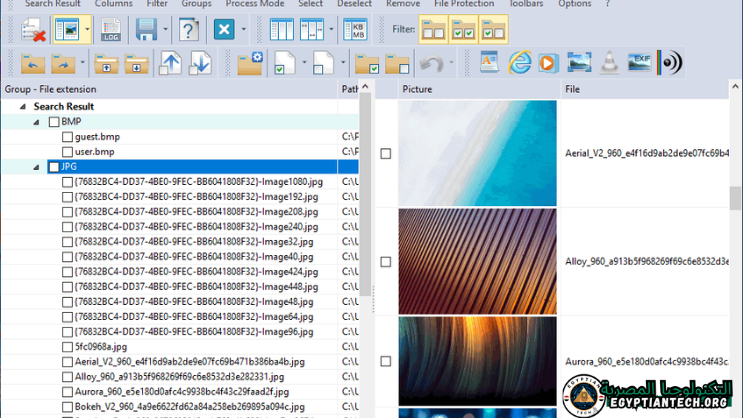The image size is (743, 418).
Task: Check the JPG group checkbox
Action: (54, 167)
